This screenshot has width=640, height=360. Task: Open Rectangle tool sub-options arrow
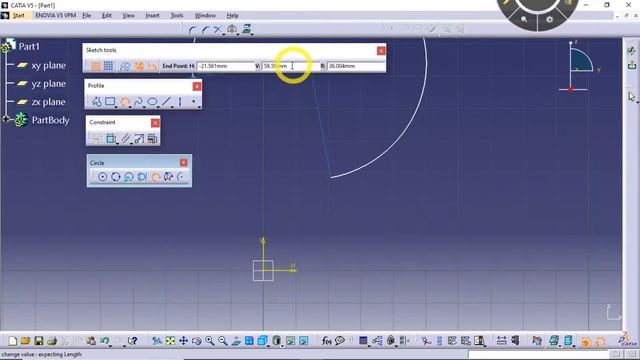pyautogui.click(x=116, y=107)
